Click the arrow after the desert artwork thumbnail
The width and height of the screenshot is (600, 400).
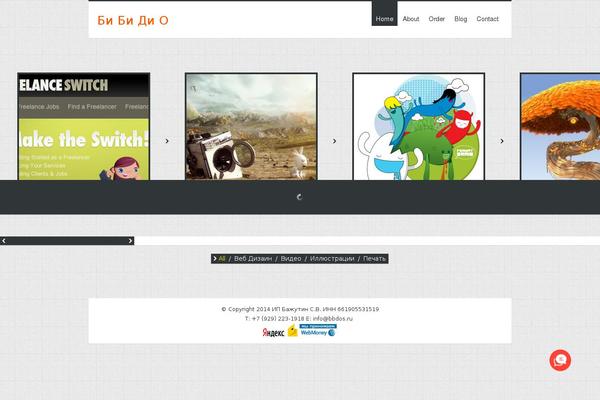(x=334, y=141)
